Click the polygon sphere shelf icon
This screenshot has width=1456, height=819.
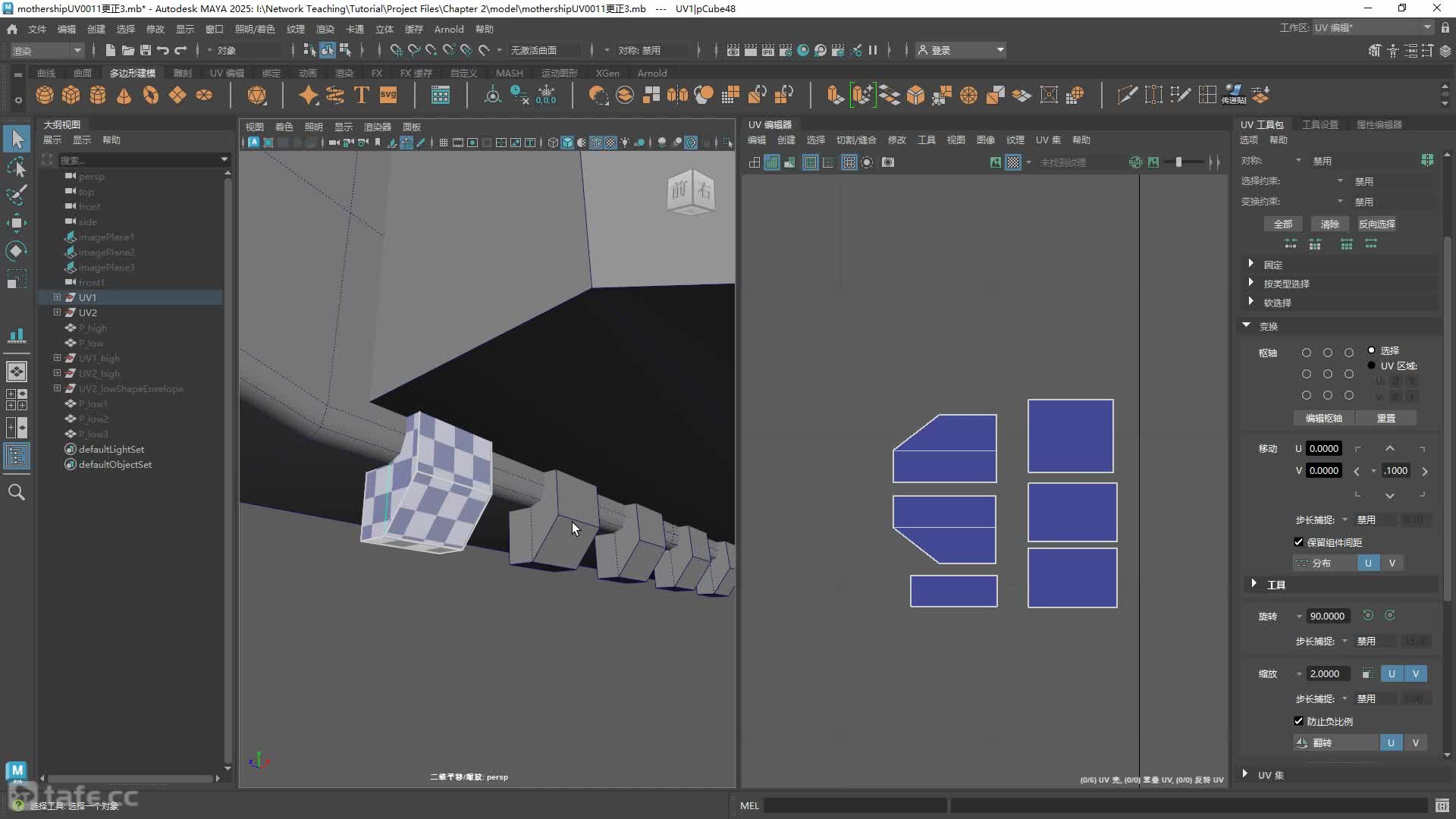pyautogui.click(x=45, y=96)
